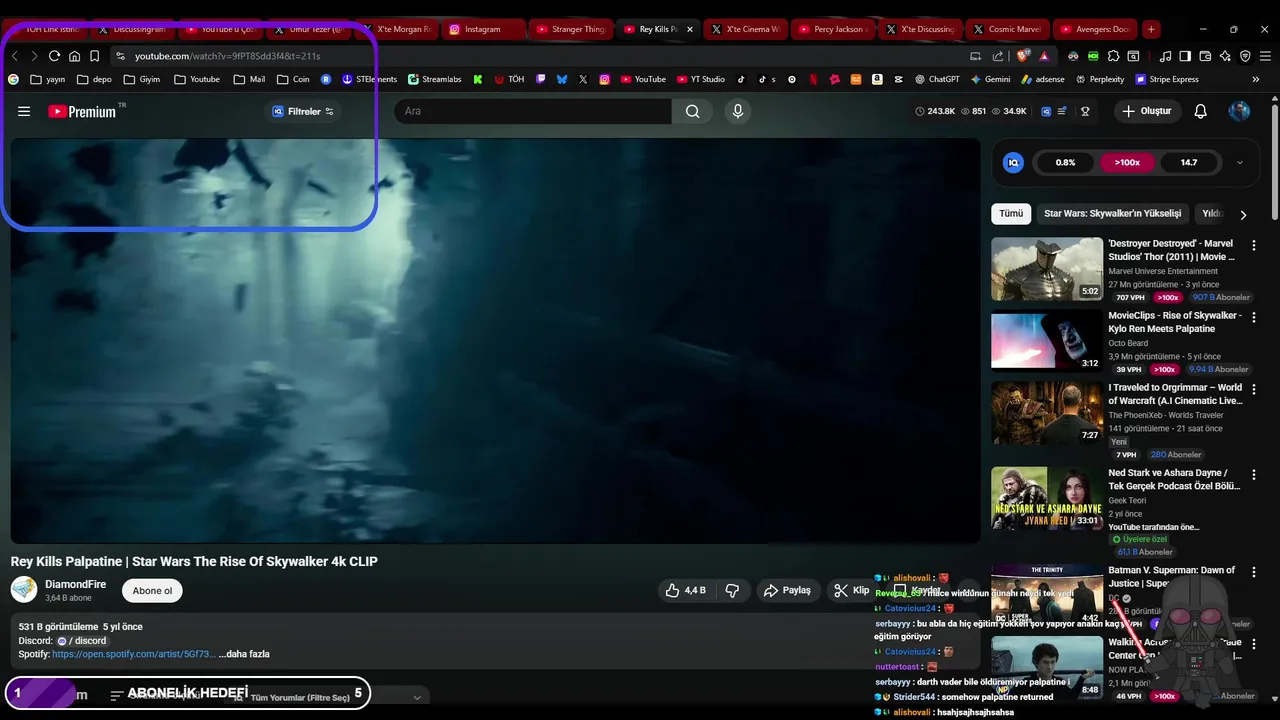Open the YouTube guide hamburger menu

click(24, 111)
